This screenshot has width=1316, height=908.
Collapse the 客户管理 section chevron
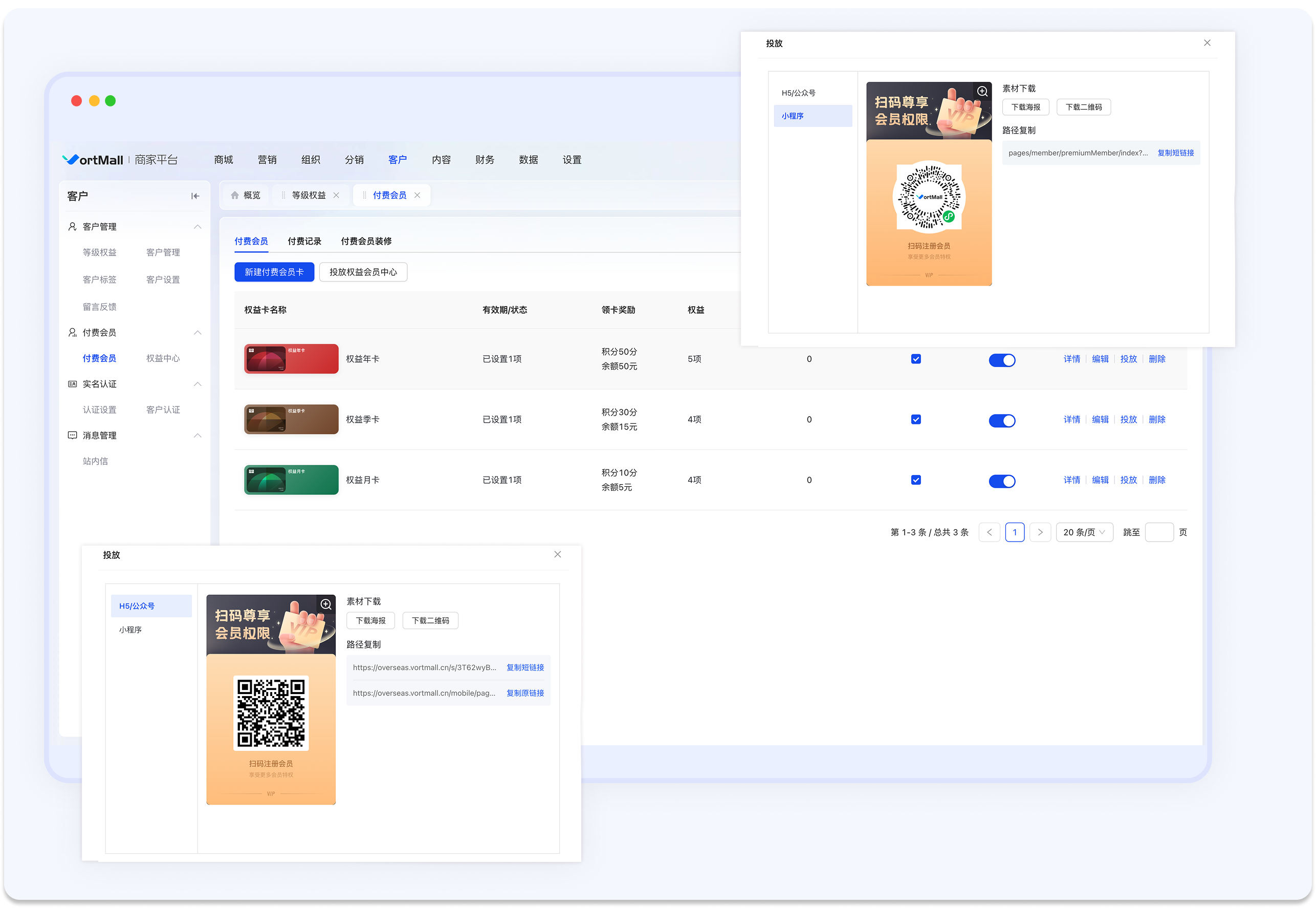(198, 226)
